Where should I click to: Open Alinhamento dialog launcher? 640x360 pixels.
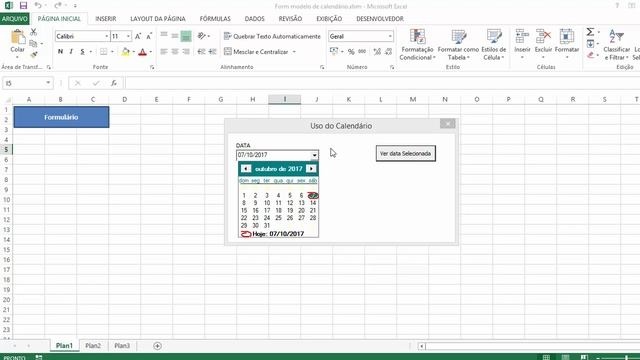click(x=322, y=67)
